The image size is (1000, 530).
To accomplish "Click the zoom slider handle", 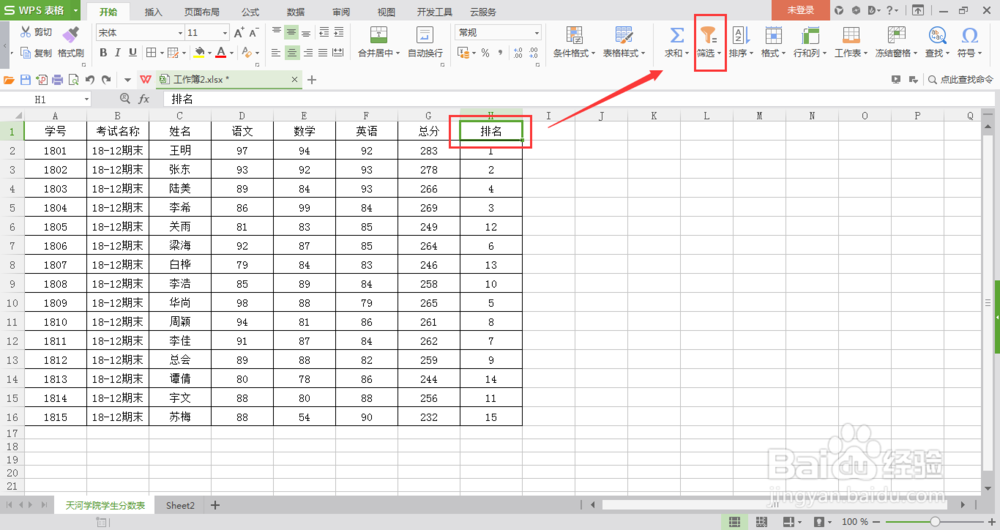I will [x=934, y=522].
